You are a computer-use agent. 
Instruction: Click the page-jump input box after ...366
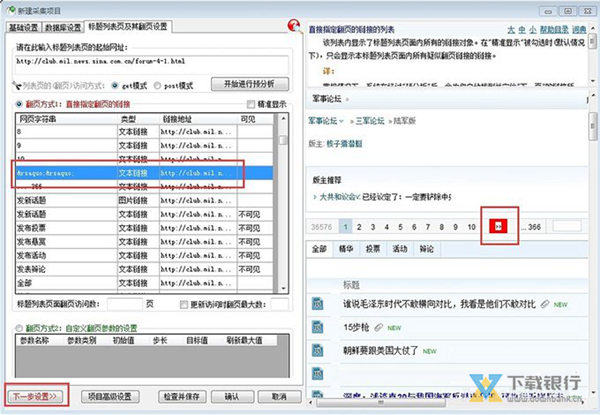567,226
